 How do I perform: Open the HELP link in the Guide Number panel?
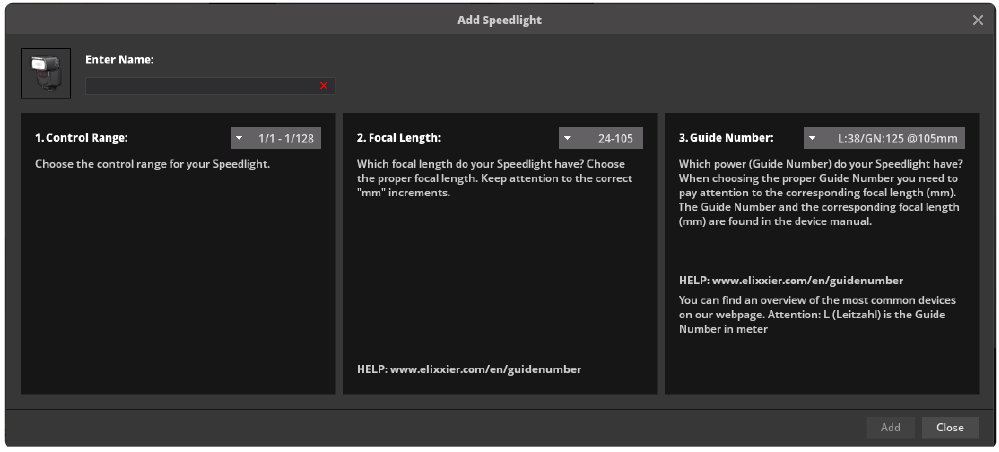coord(791,281)
